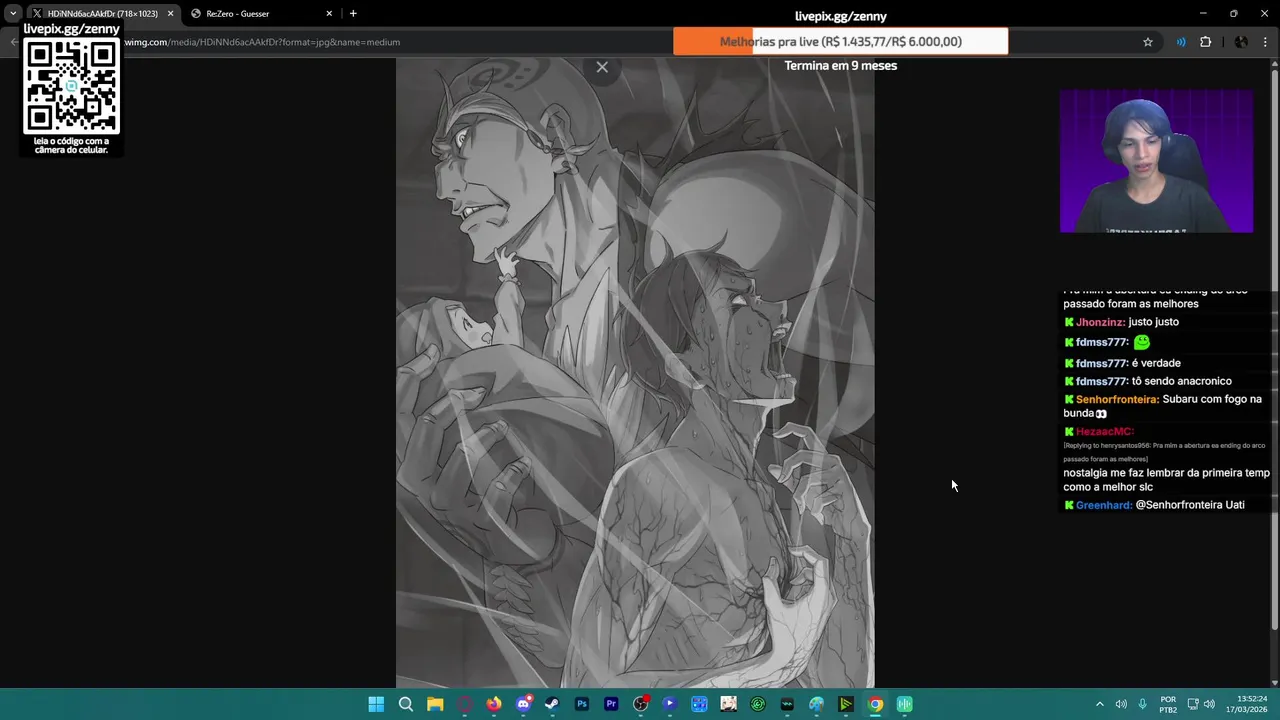Open Premiere Pro from the taskbar
Viewport: 1280px width, 720px height.
click(611, 704)
